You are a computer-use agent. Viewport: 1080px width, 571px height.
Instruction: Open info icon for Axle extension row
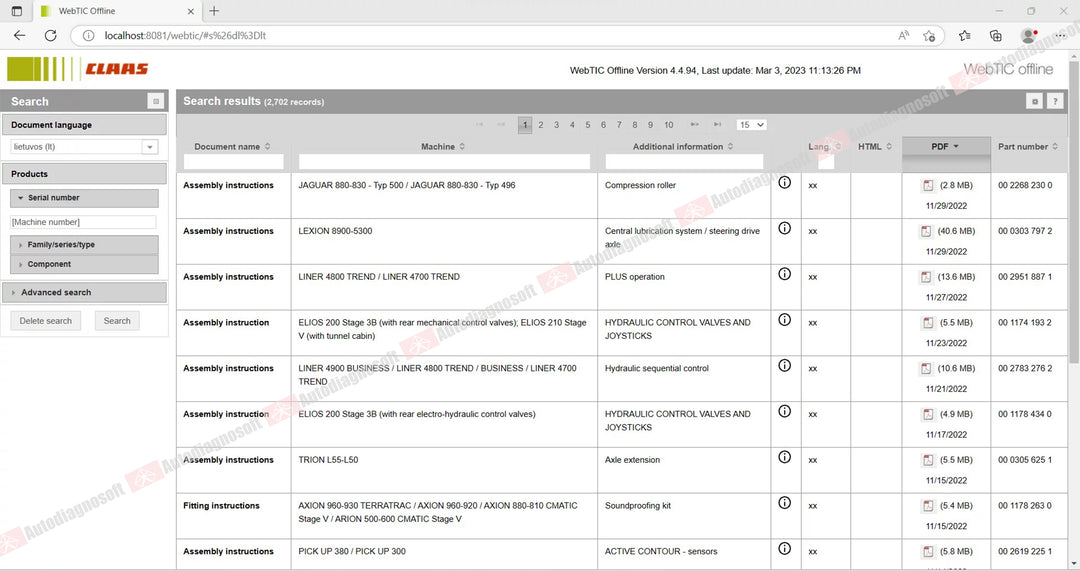point(785,457)
